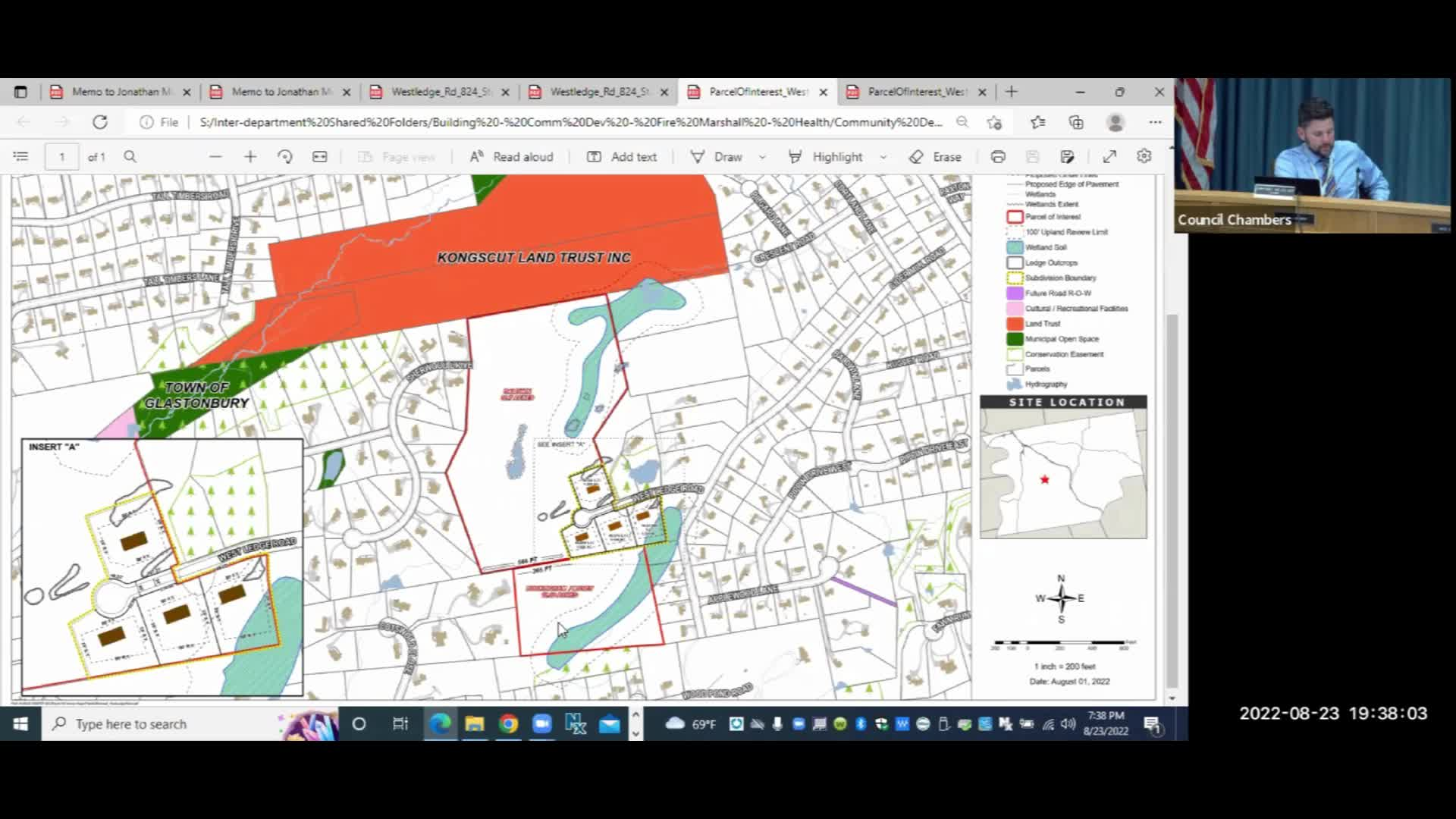
Task: Click the Rotate page icon
Action: click(285, 157)
